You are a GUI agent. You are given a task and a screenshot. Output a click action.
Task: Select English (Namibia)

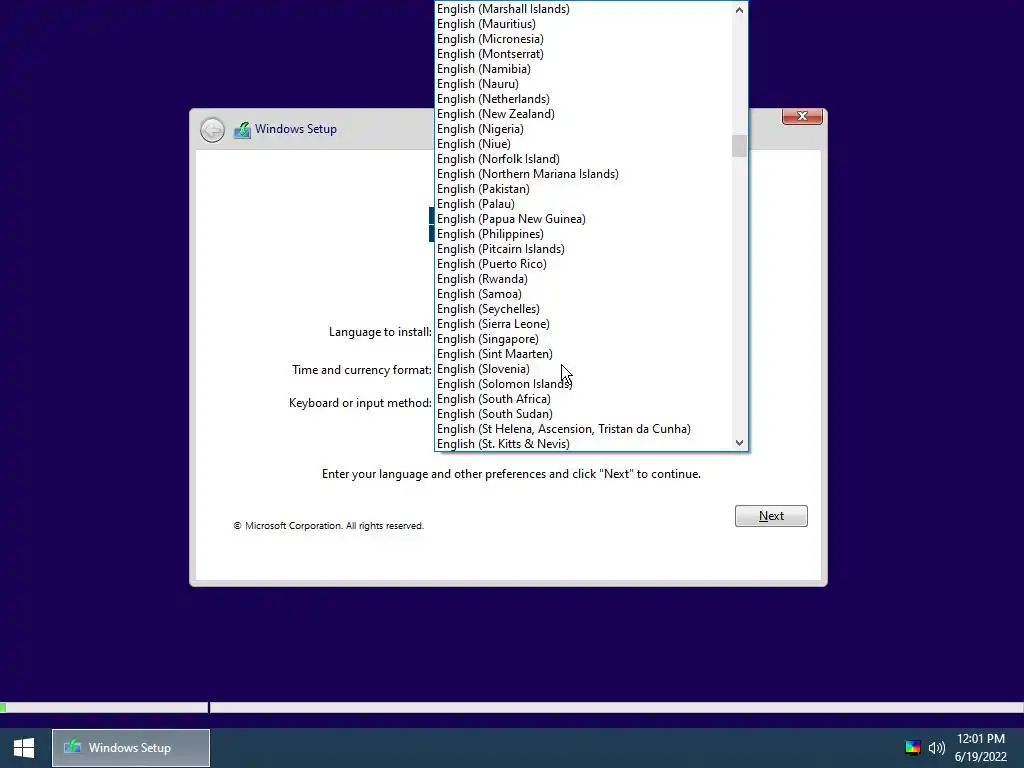pyautogui.click(x=583, y=69)
